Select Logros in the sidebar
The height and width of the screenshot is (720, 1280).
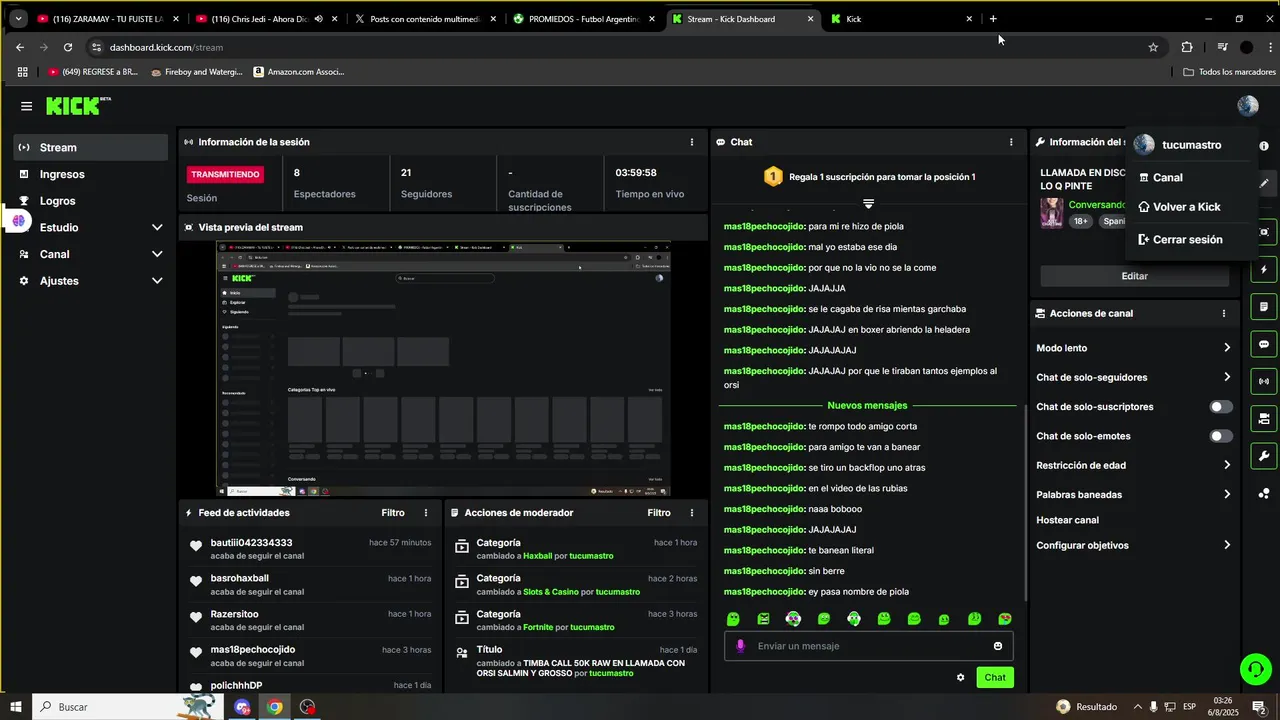[91, 201]
